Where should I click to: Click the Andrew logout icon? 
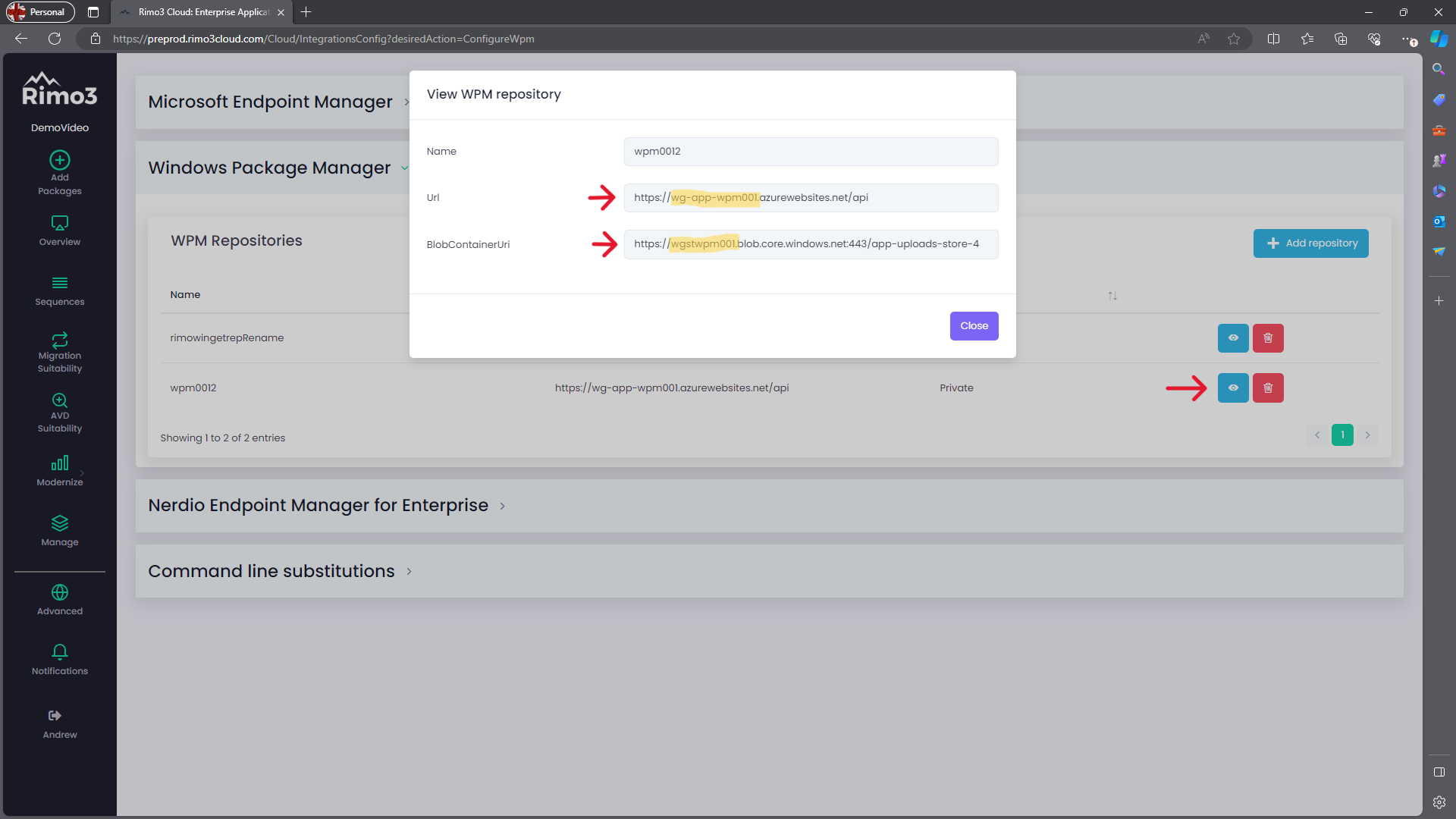pyautogui.click(x=55, y=715)
